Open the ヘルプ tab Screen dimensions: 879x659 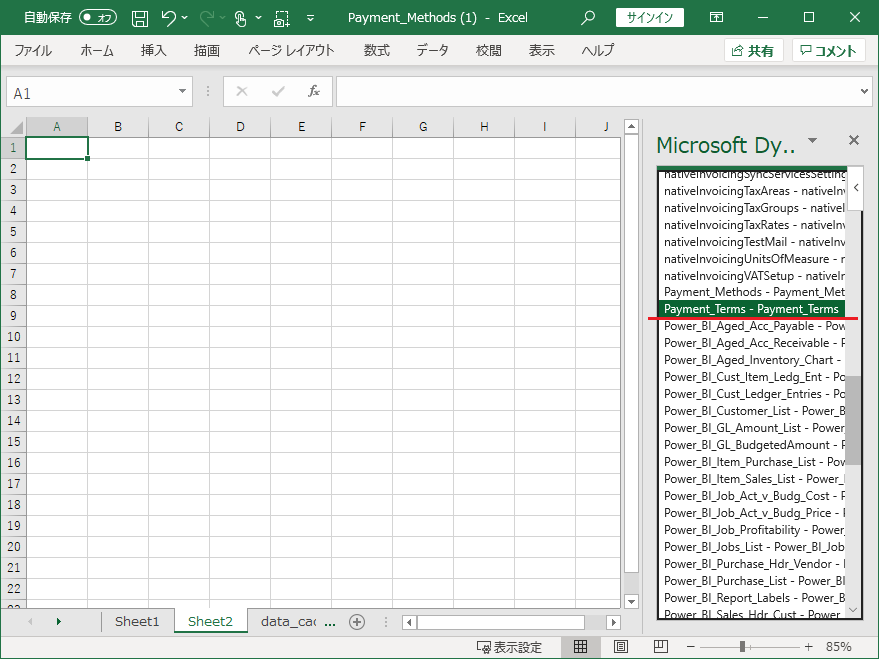[598, 50]
